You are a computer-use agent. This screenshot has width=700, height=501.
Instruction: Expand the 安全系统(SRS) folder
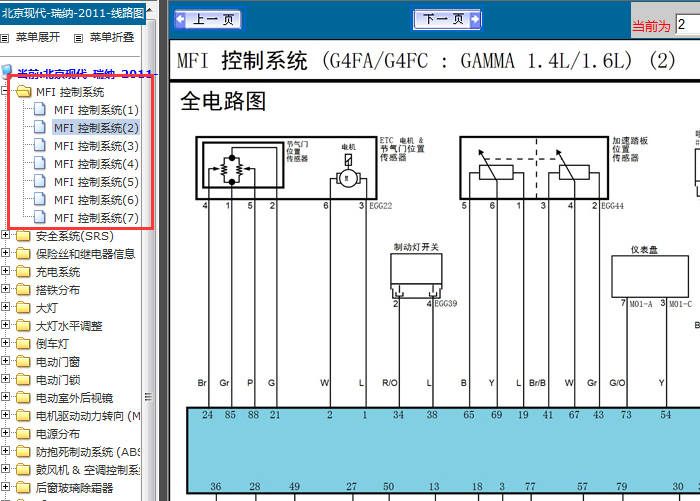[x=5, y=234]
